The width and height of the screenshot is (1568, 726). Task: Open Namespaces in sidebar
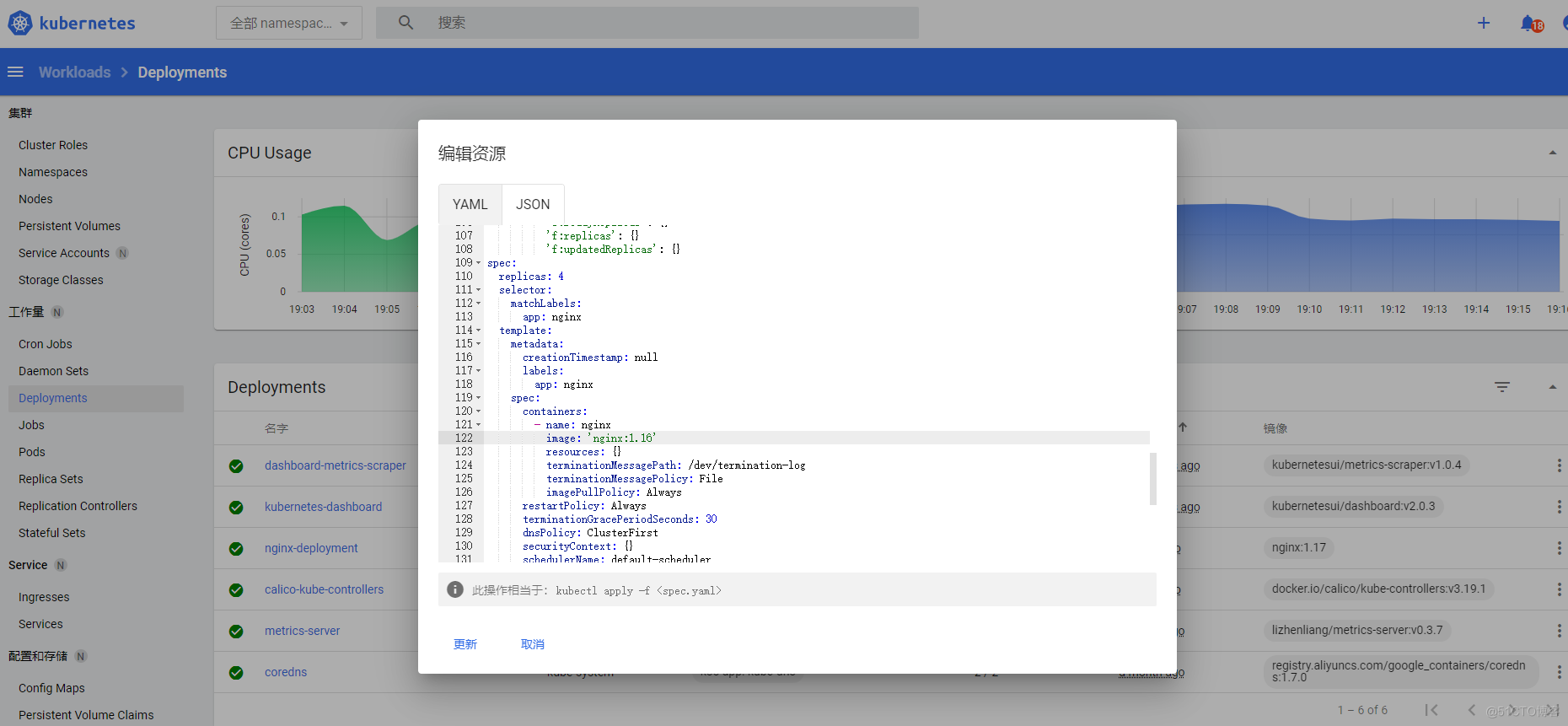(53, 172)
